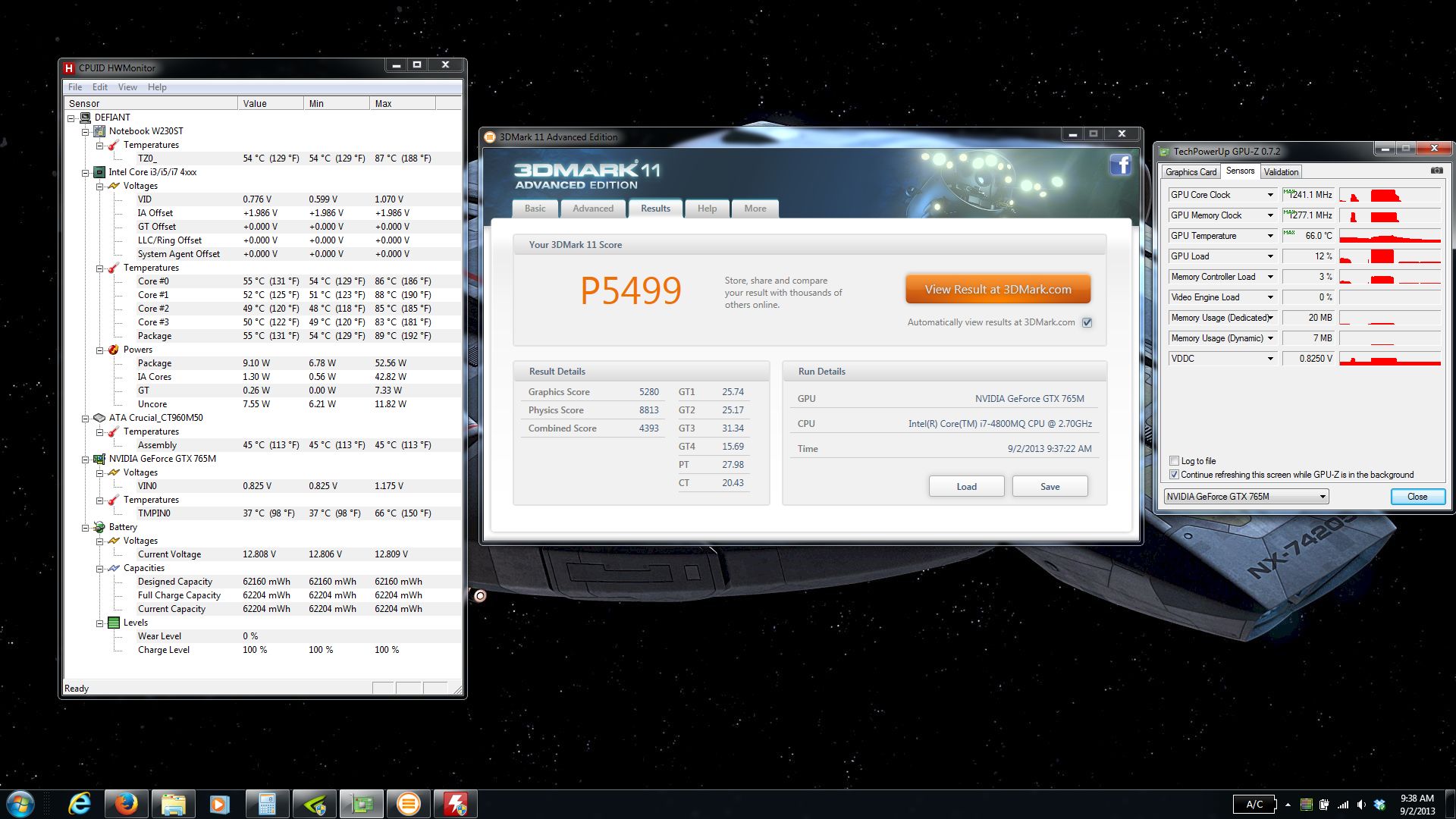This screenshot has width=1456, height=819.
Task: Open the Validation tab in GPU-Z
Action: (1281, 172)
